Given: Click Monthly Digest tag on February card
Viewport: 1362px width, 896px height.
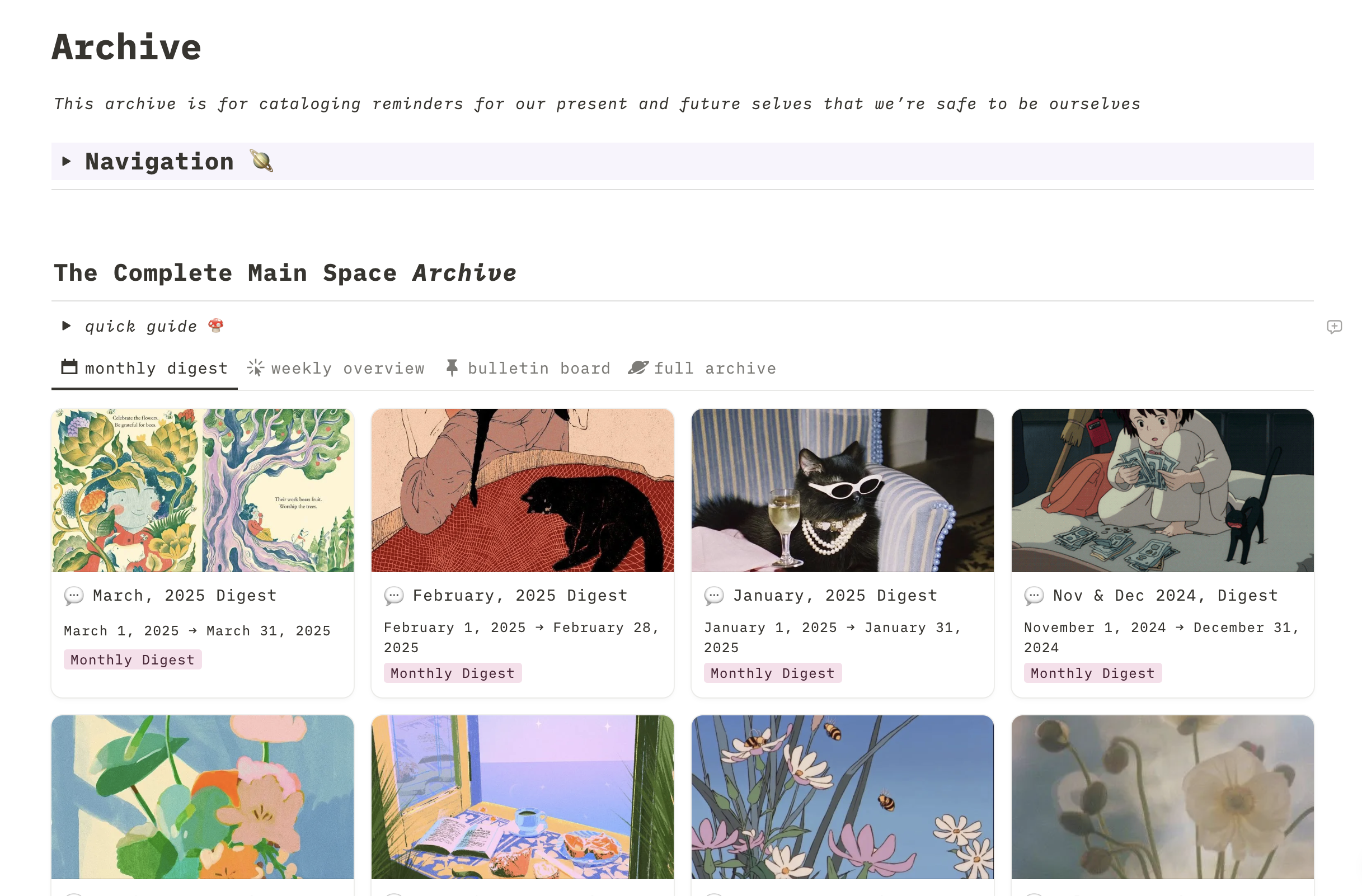Looking at the screenshot, I should pos(452,673).
